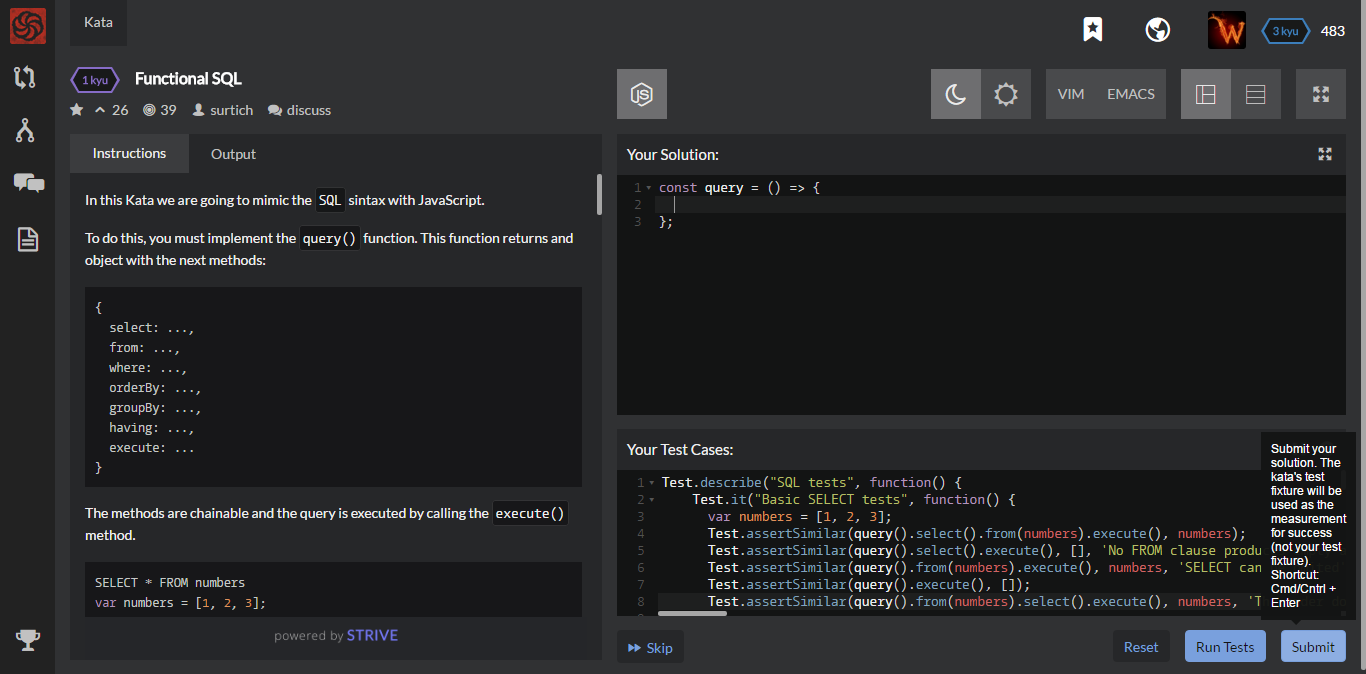Screen dimensions: 1366x674
Task: Collapse the code fold arrow on line 1
Action: click(x=648, y=188)
